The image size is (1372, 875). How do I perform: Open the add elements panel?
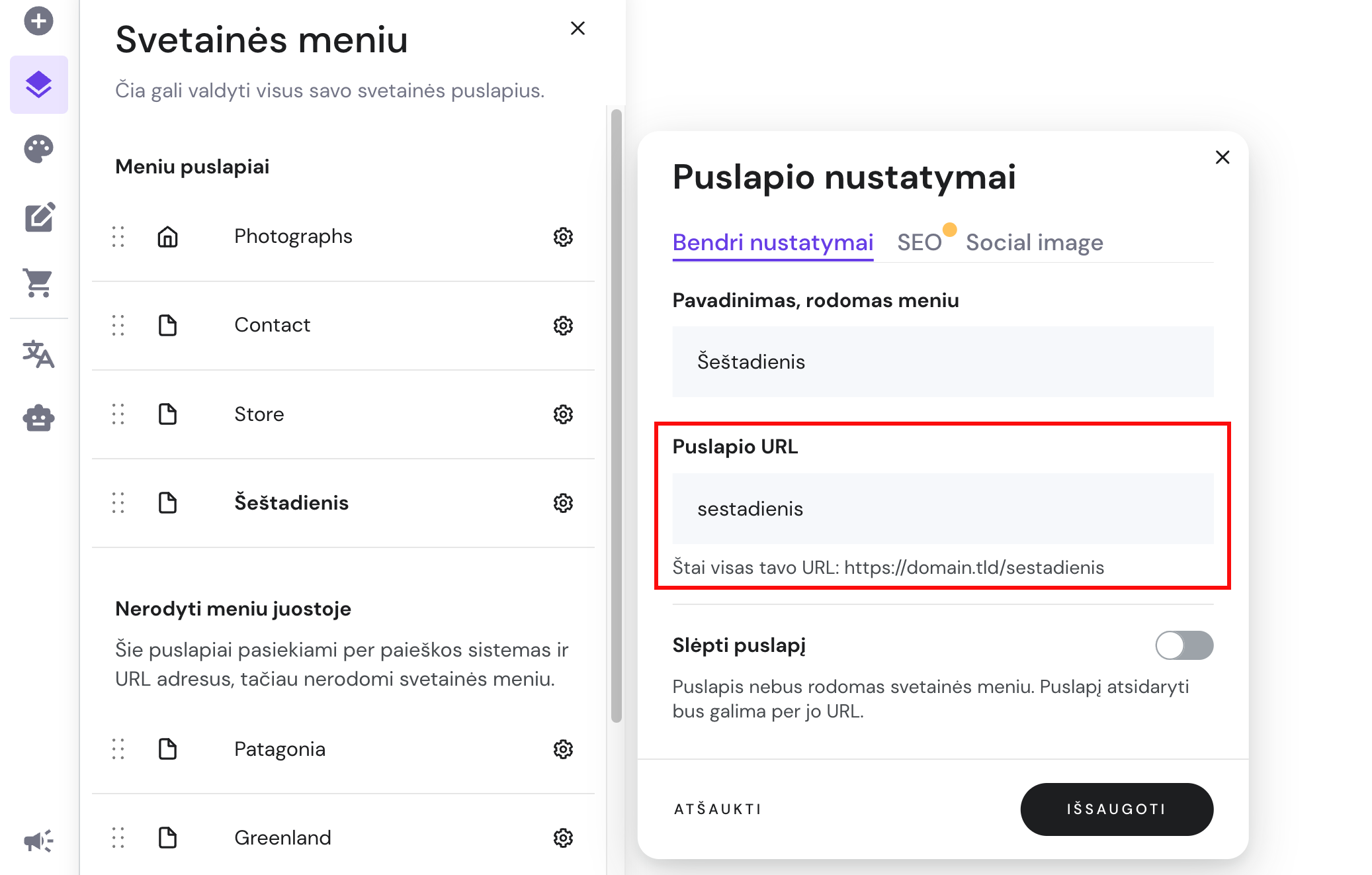[39, 21]
